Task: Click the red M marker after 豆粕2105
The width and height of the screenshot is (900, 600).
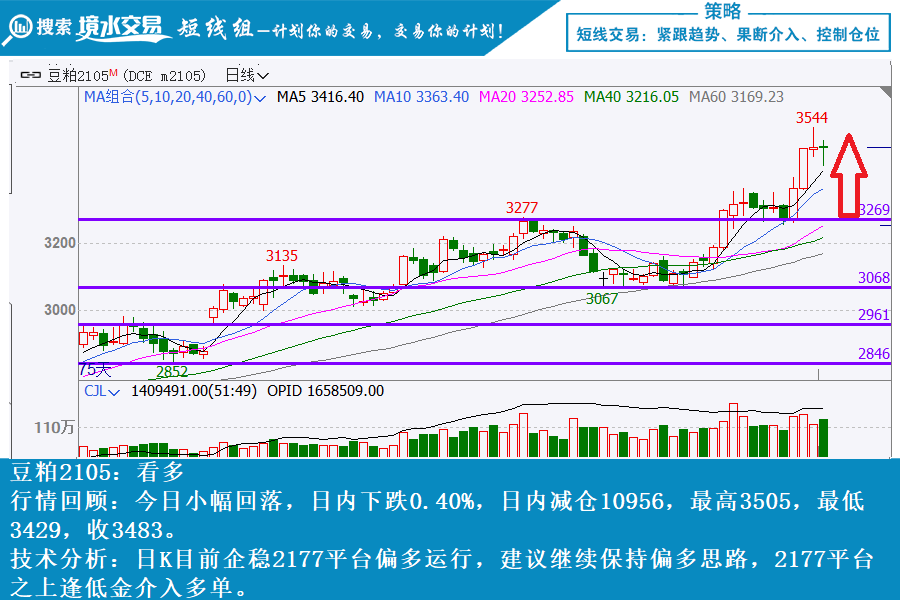Action: (x=114, y=73)
